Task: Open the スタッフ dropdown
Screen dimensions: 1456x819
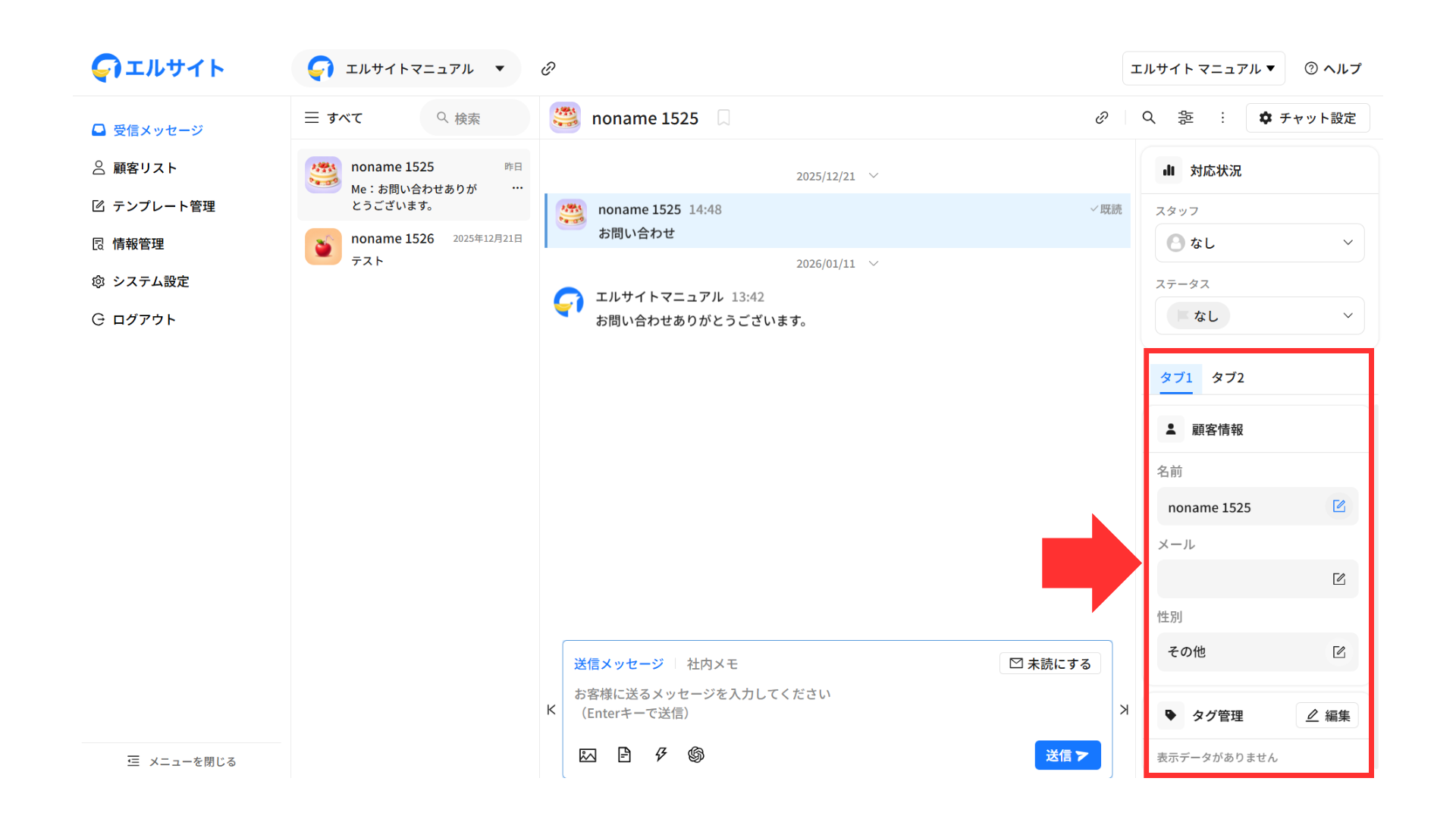Action: pos(1259,243)
